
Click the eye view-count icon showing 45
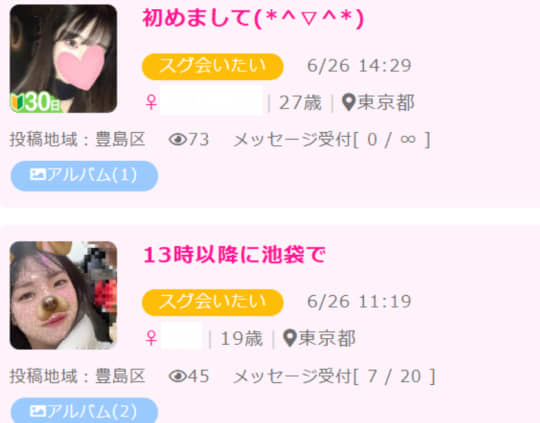tap(178, 376)
